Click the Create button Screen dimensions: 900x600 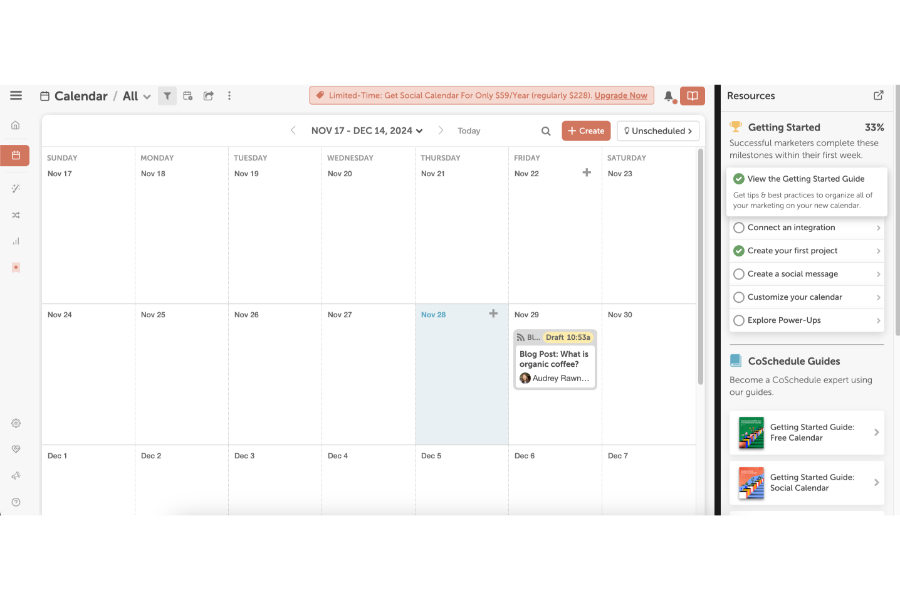click(586, 131)
